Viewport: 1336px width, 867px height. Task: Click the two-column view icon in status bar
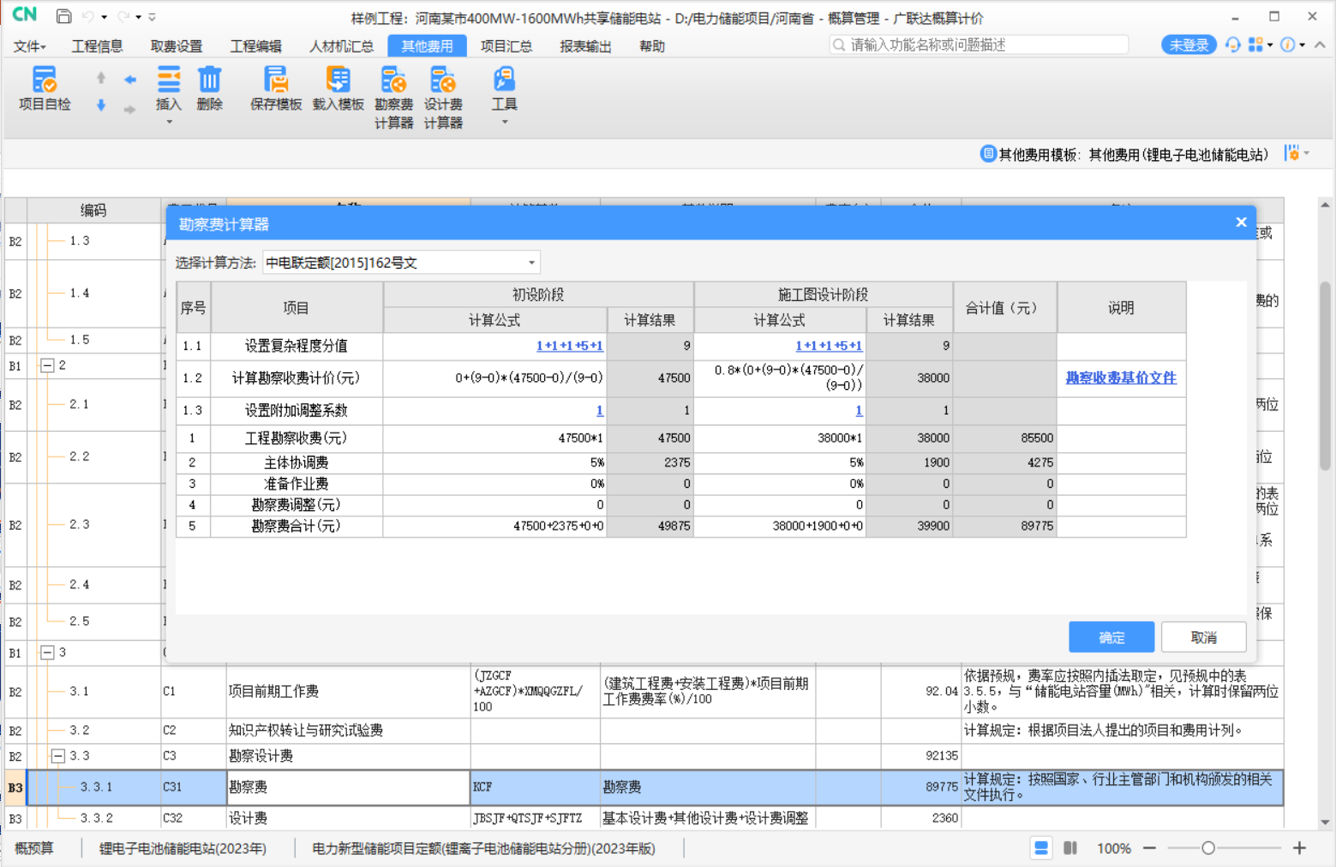pos(1070,848)
